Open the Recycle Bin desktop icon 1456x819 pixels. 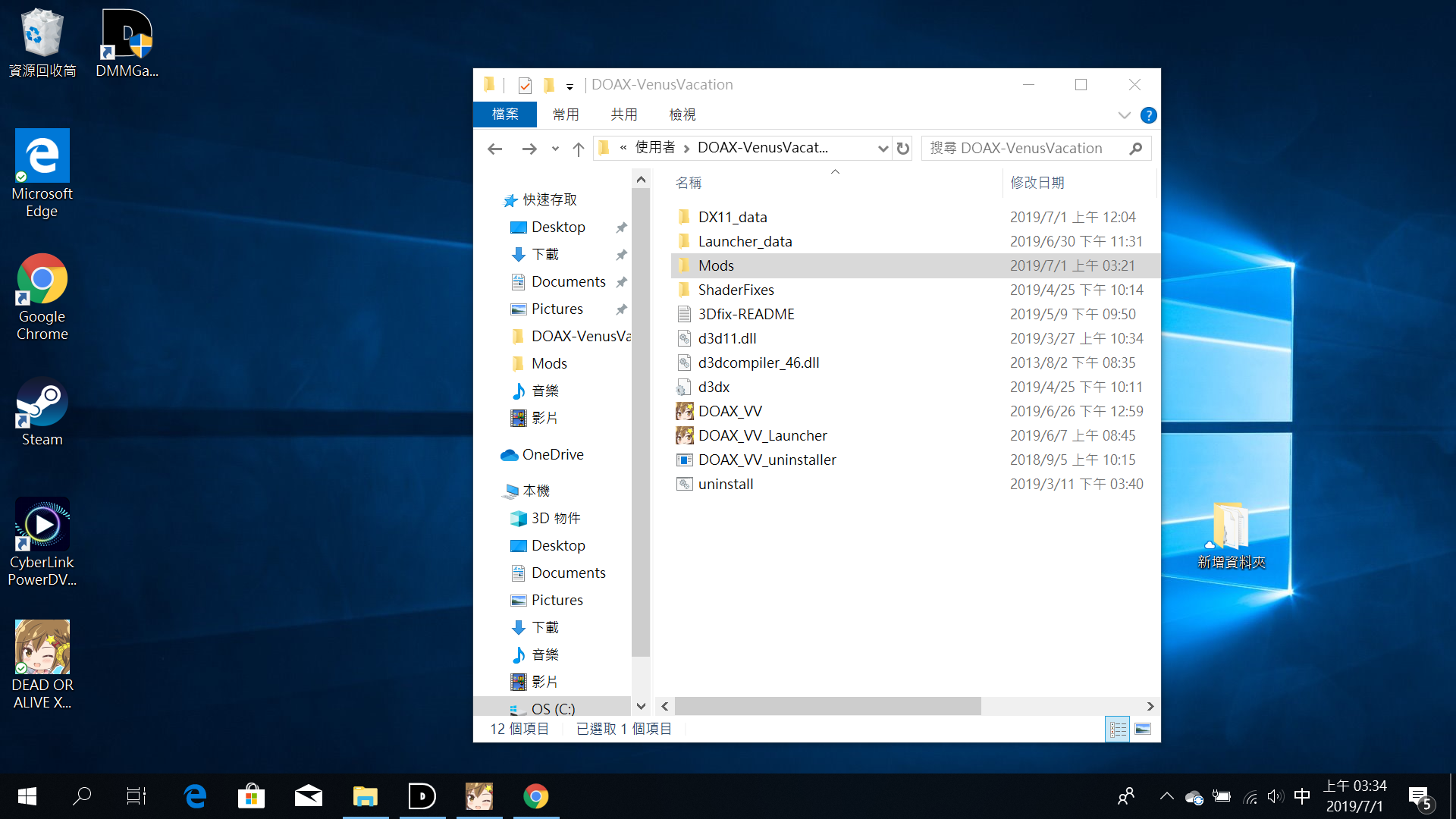(x=42, y=43)
